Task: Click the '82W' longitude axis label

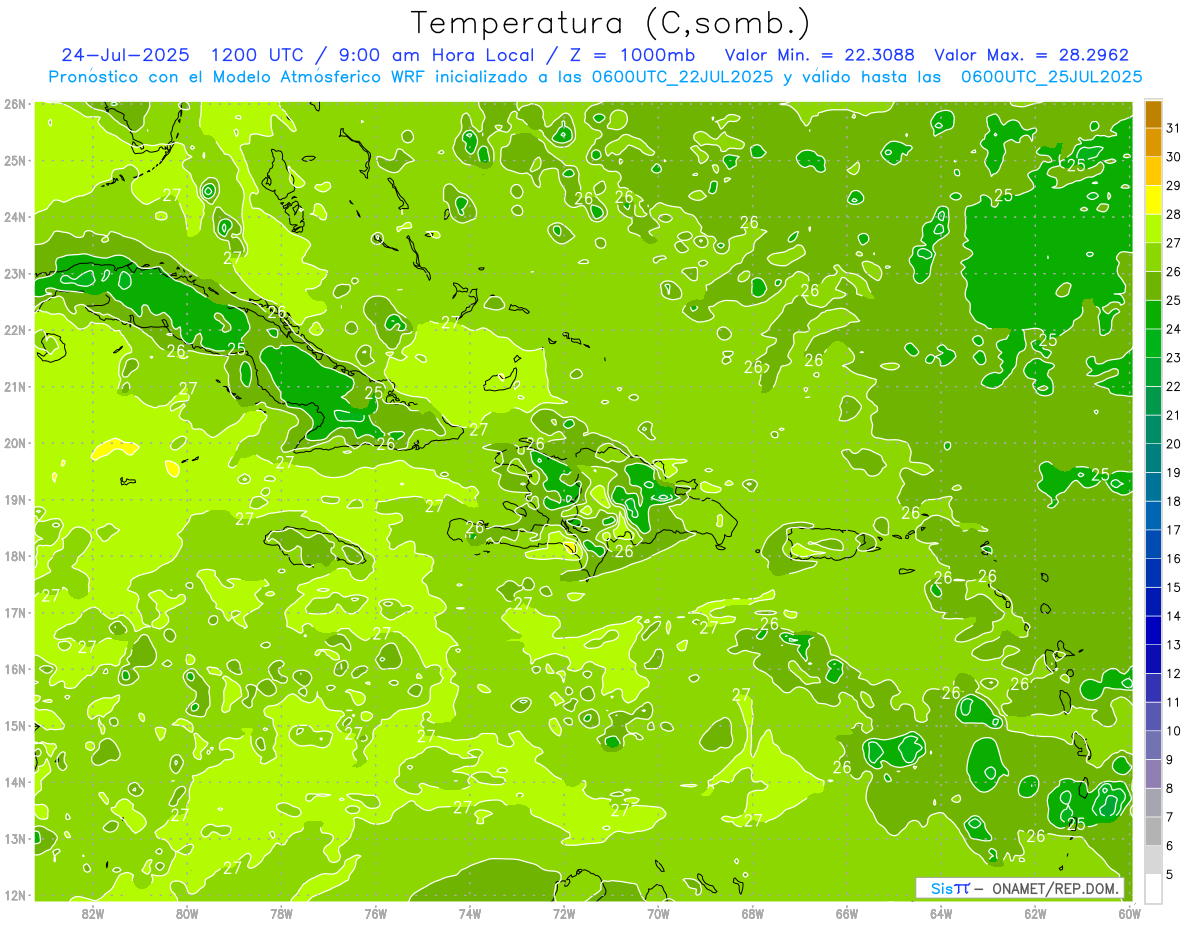Action: [93, 913]
